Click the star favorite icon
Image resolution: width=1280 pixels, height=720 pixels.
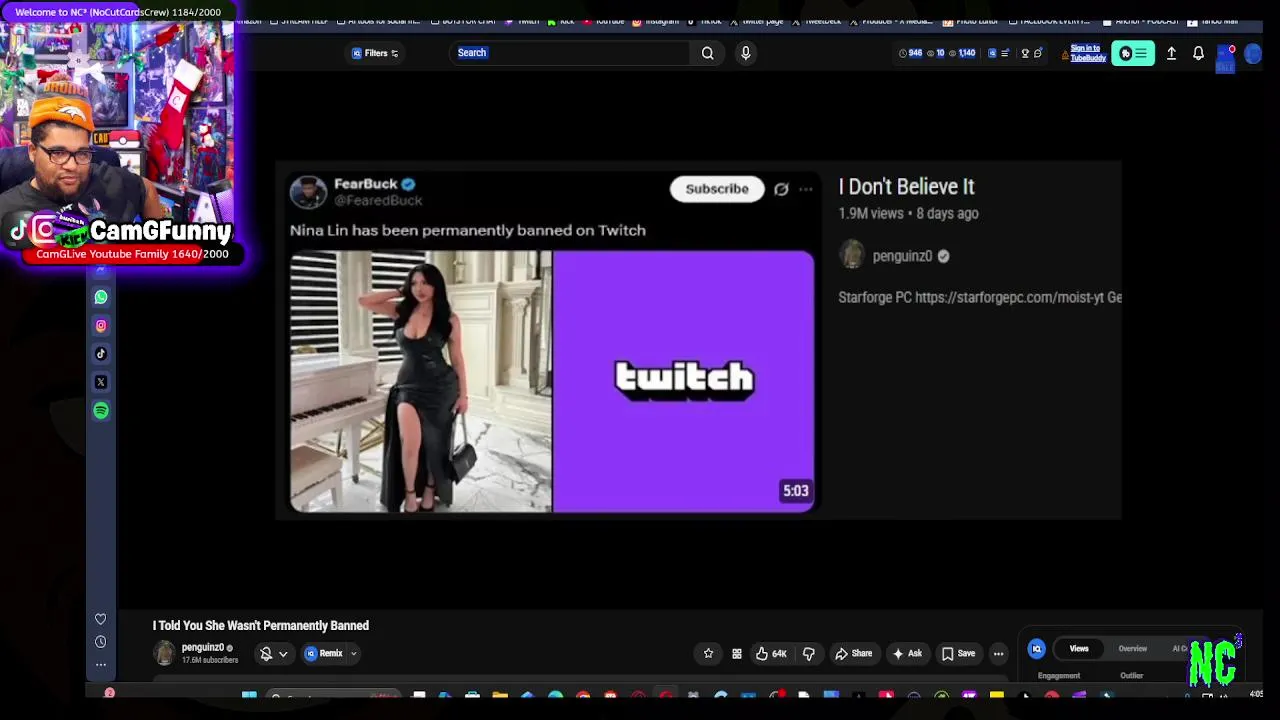[708, 653]
